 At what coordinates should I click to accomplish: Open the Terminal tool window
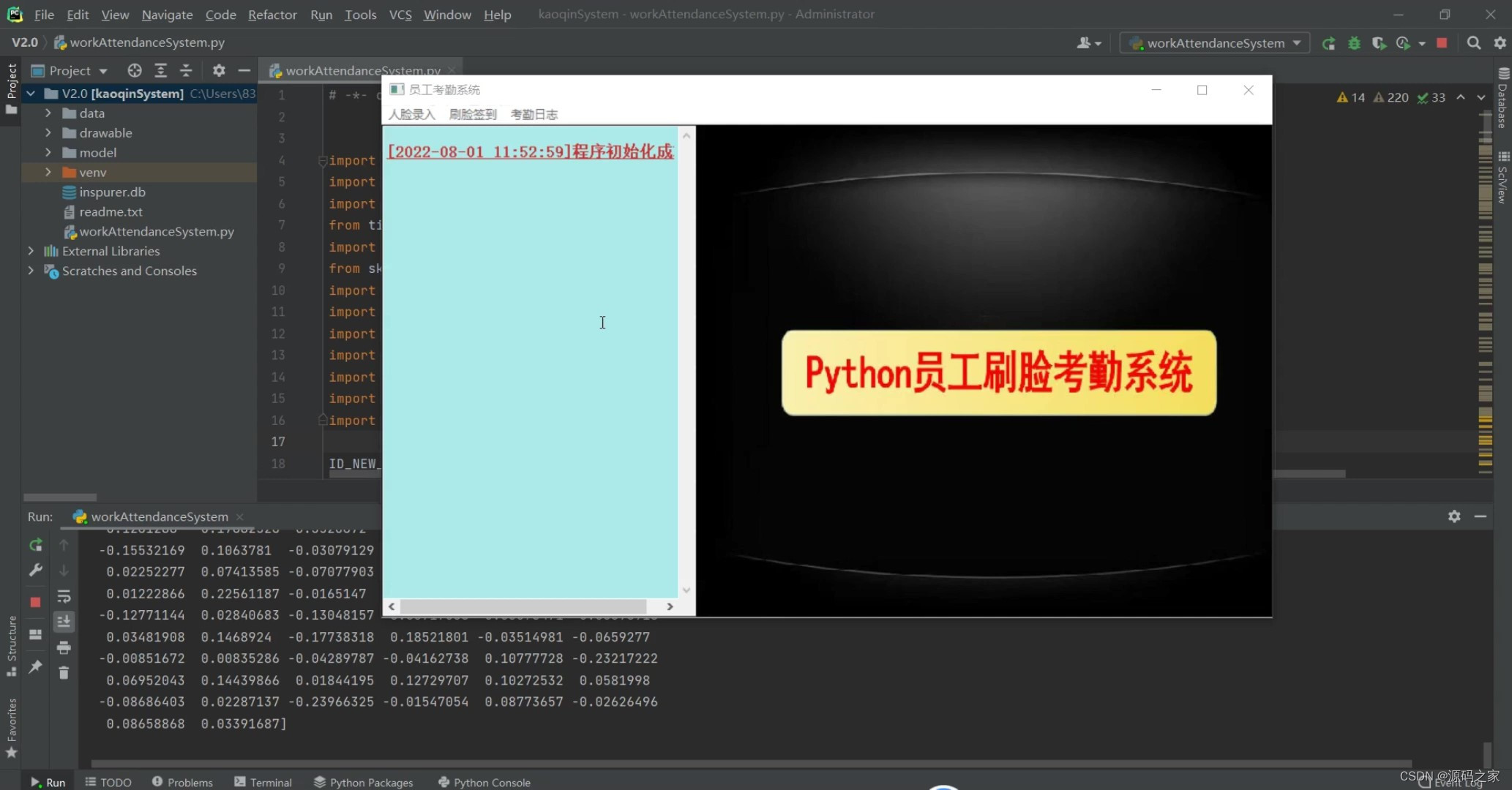[x=263, y=782]
